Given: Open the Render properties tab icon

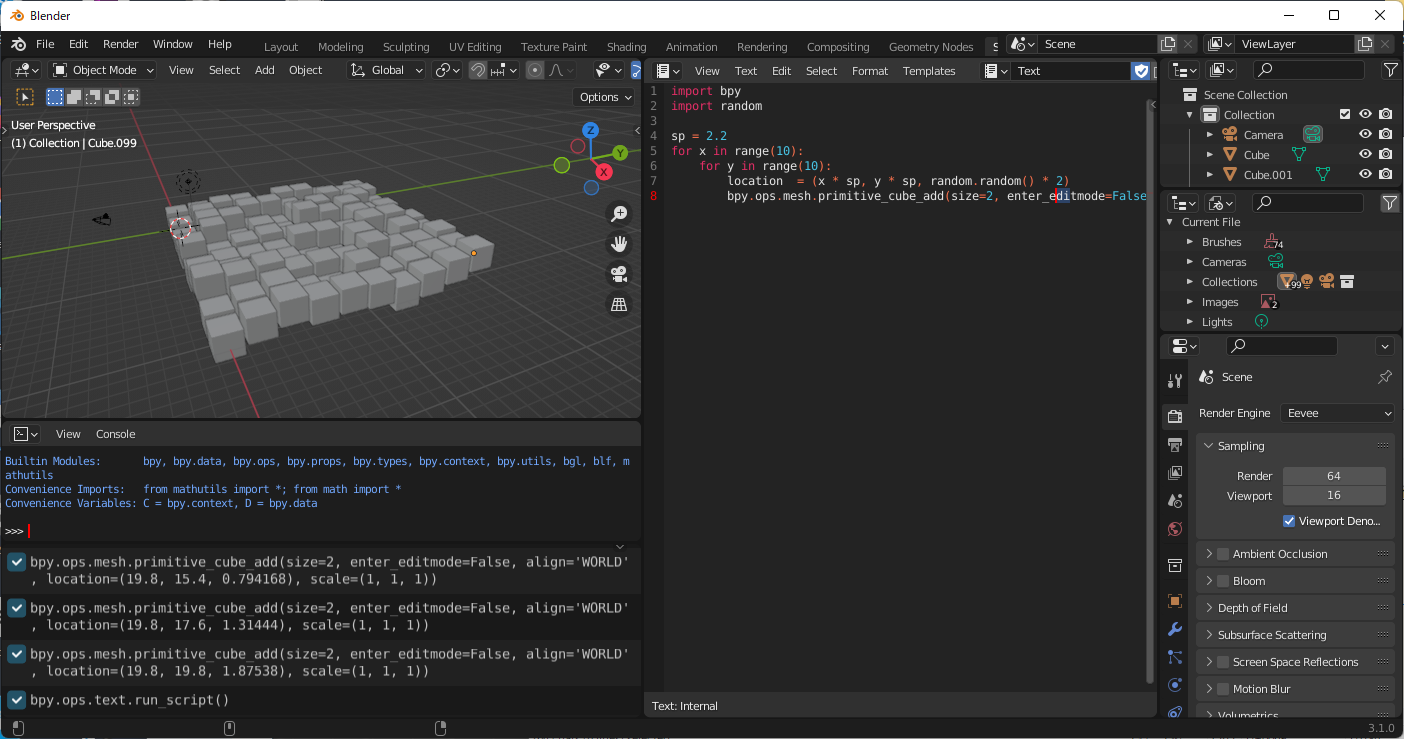Looking at the screenshot, I should click(x=1175, y=416).
